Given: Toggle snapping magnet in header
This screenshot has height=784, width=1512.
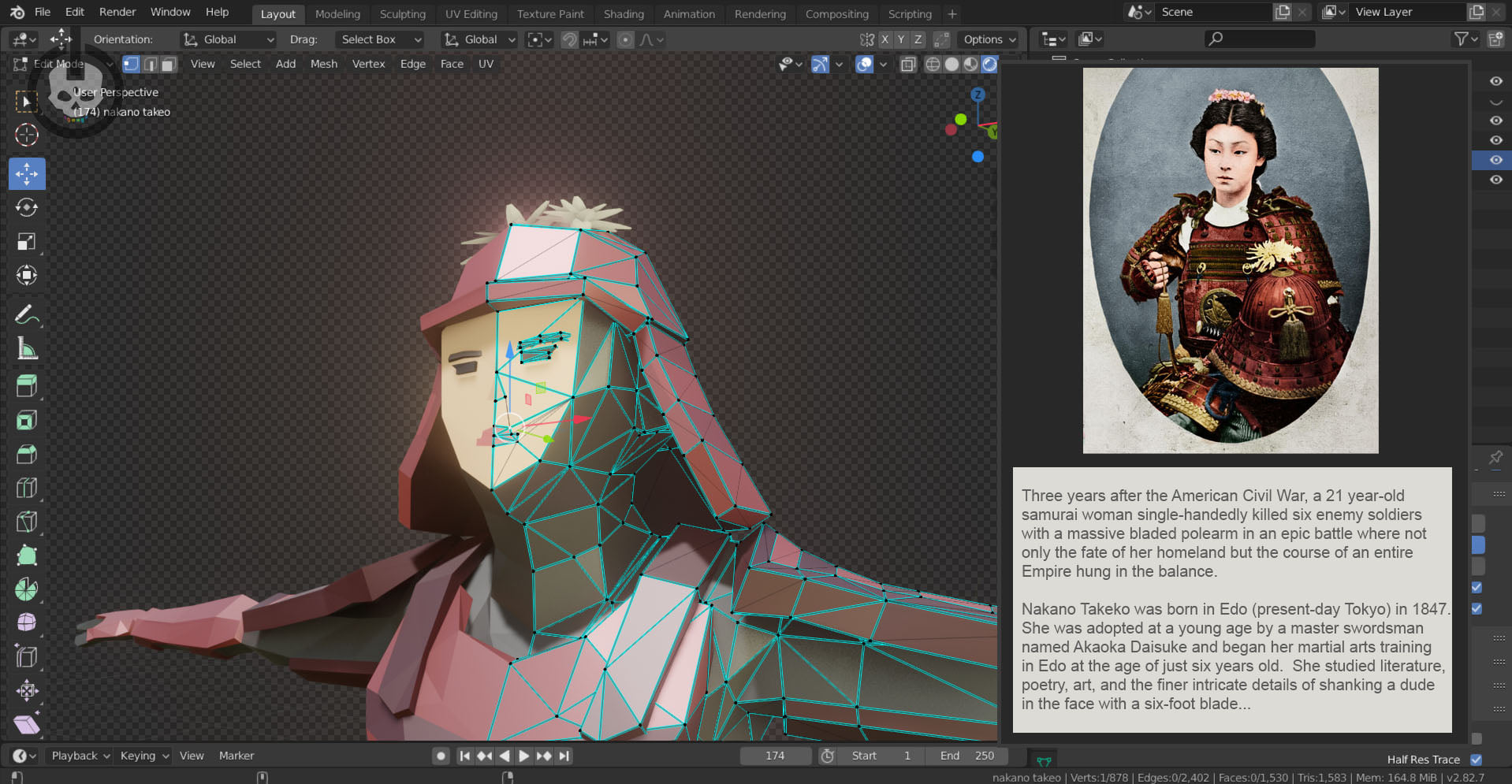Looking at the screenshot, I should (569, 39).
